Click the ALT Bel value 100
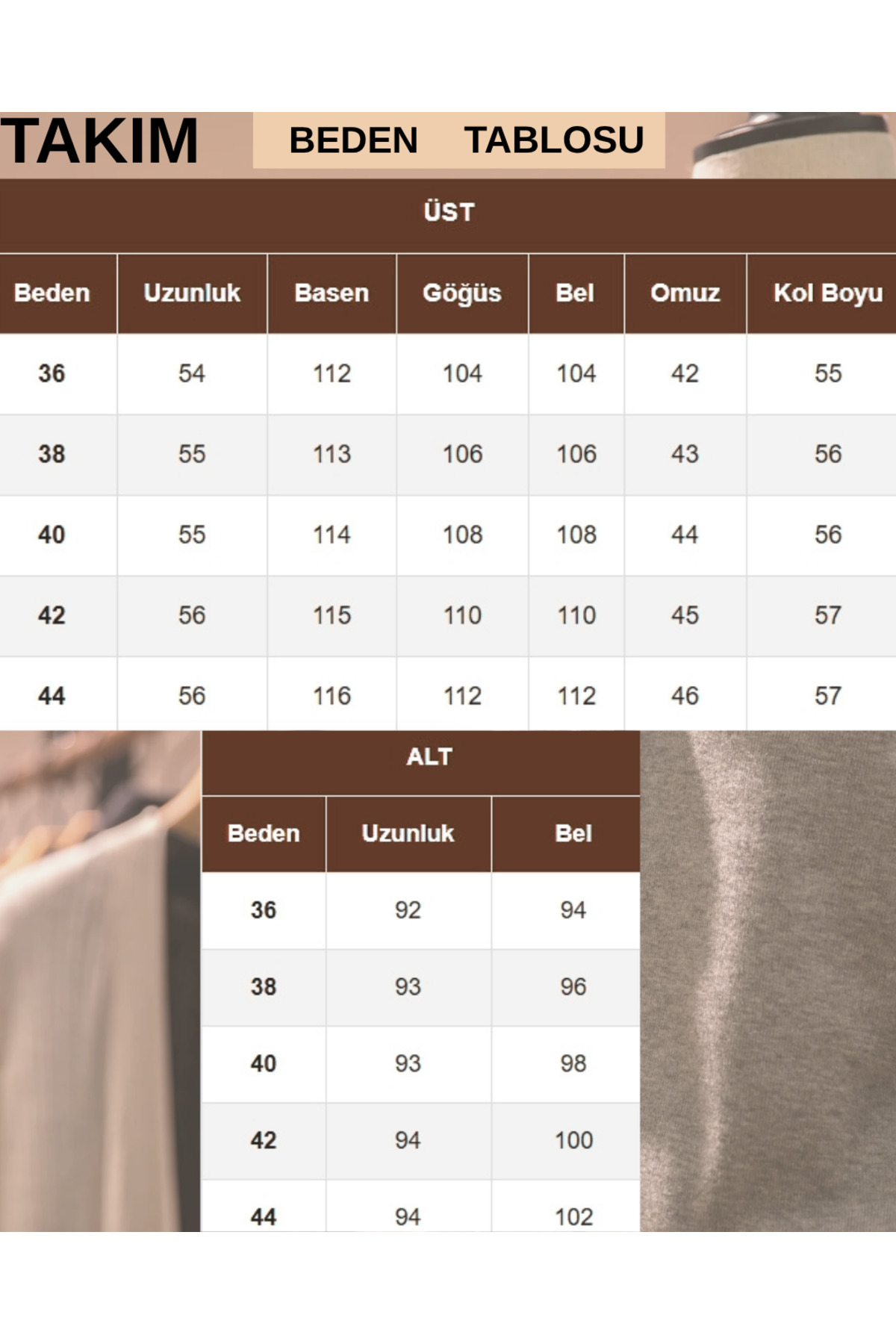 [573, 1140]
